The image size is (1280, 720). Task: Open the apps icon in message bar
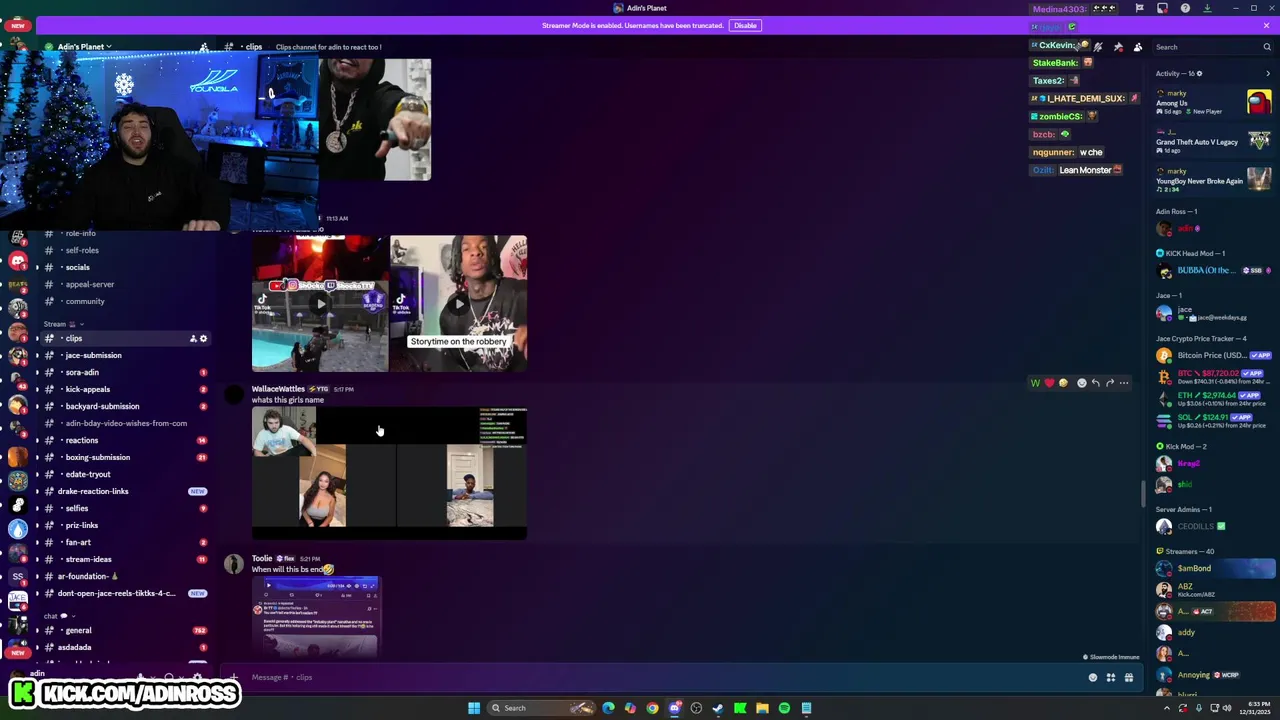(x=1110, y=677)
